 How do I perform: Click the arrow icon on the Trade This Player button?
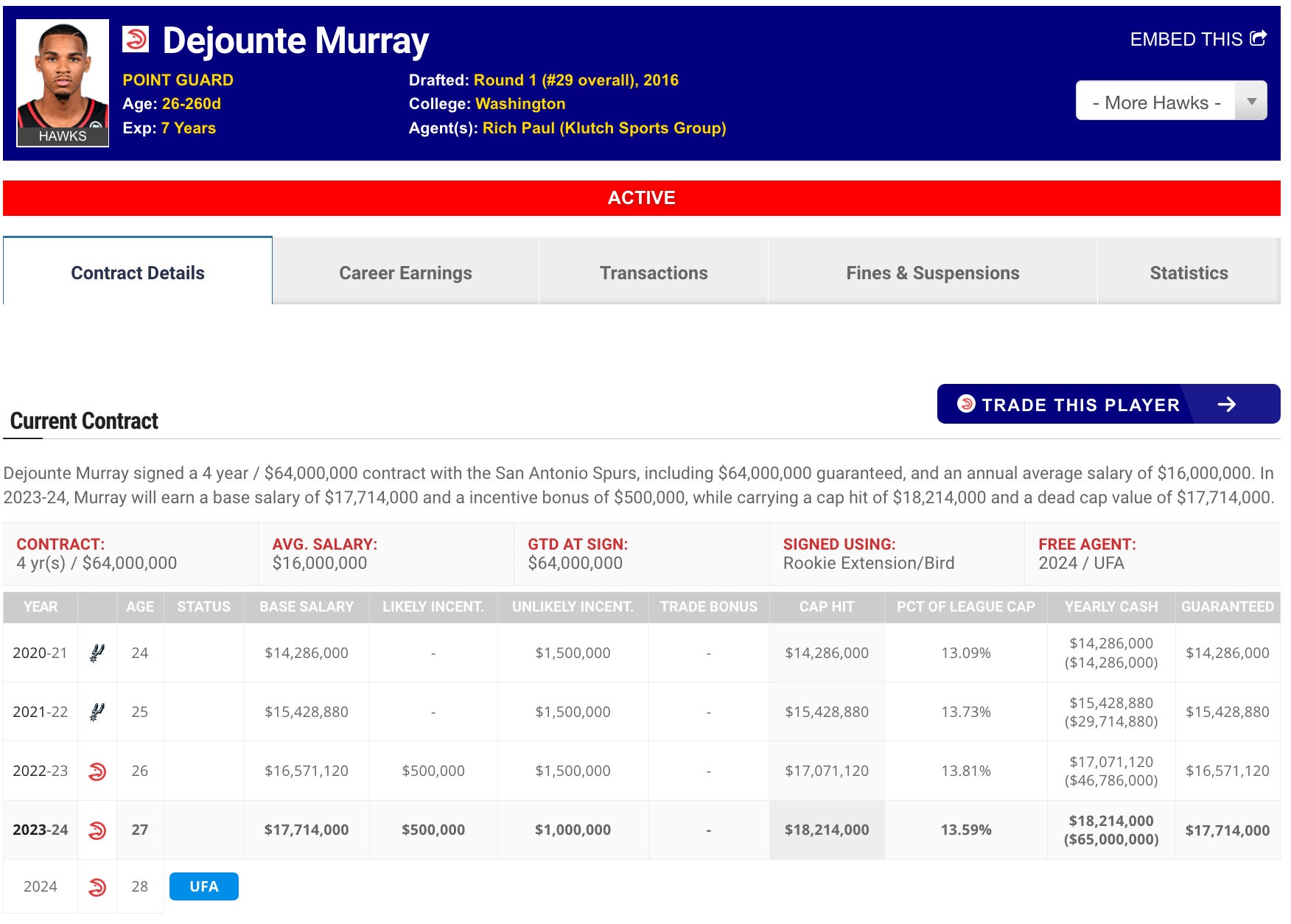(1227, 405)
